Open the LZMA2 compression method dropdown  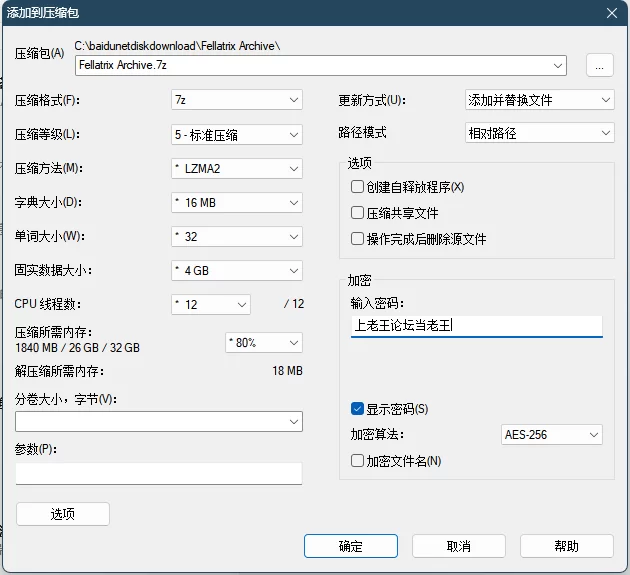coord(237,168)
